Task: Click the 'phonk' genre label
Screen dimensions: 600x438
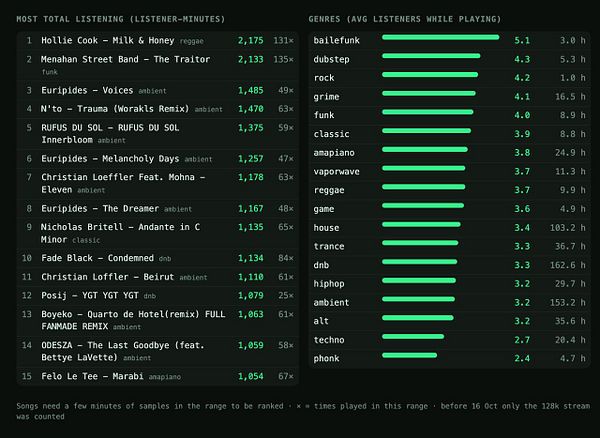Action: (x=326, y=359)
